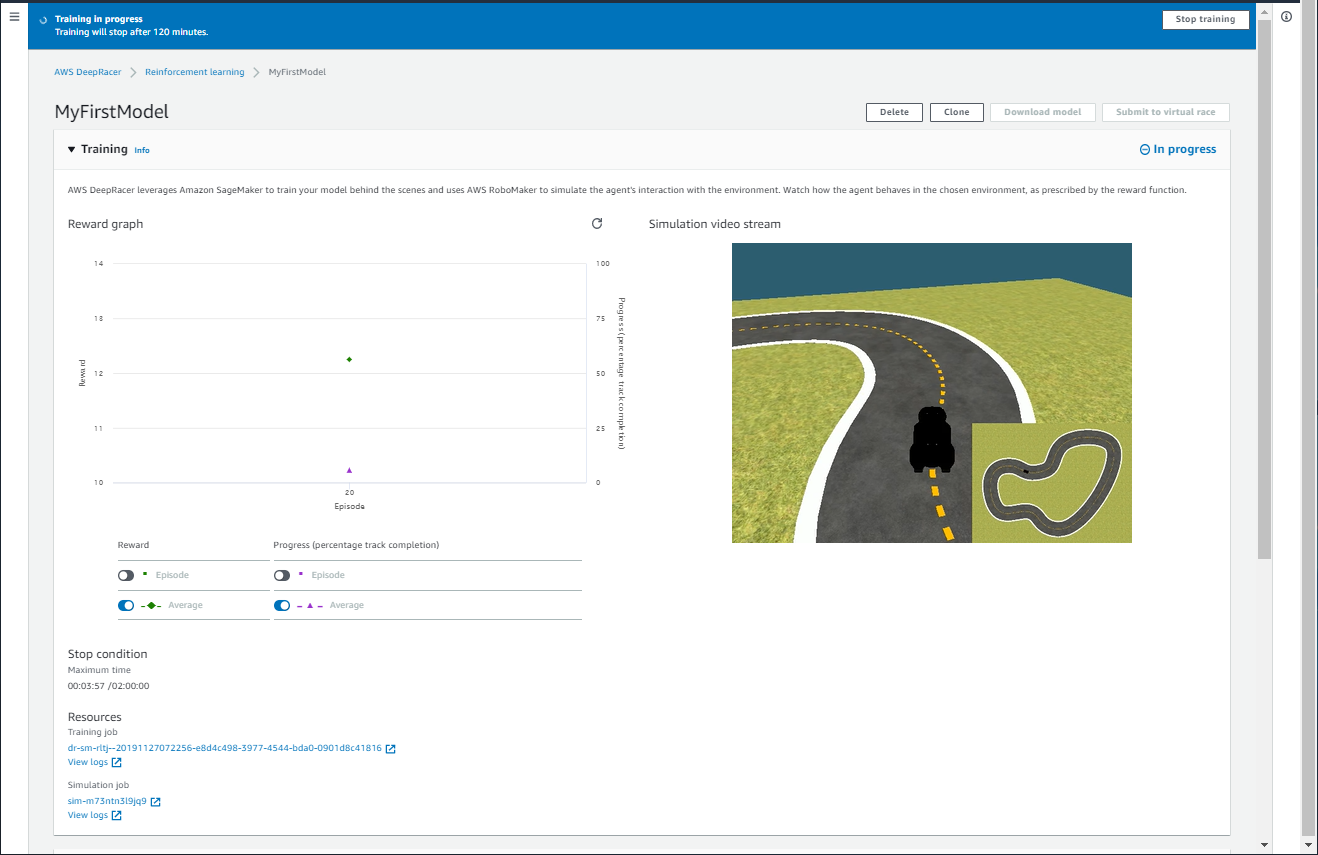Open external link icon beside simulation job ID
This screenshot has height=855, width=1318.
click(x=156, y=802)
